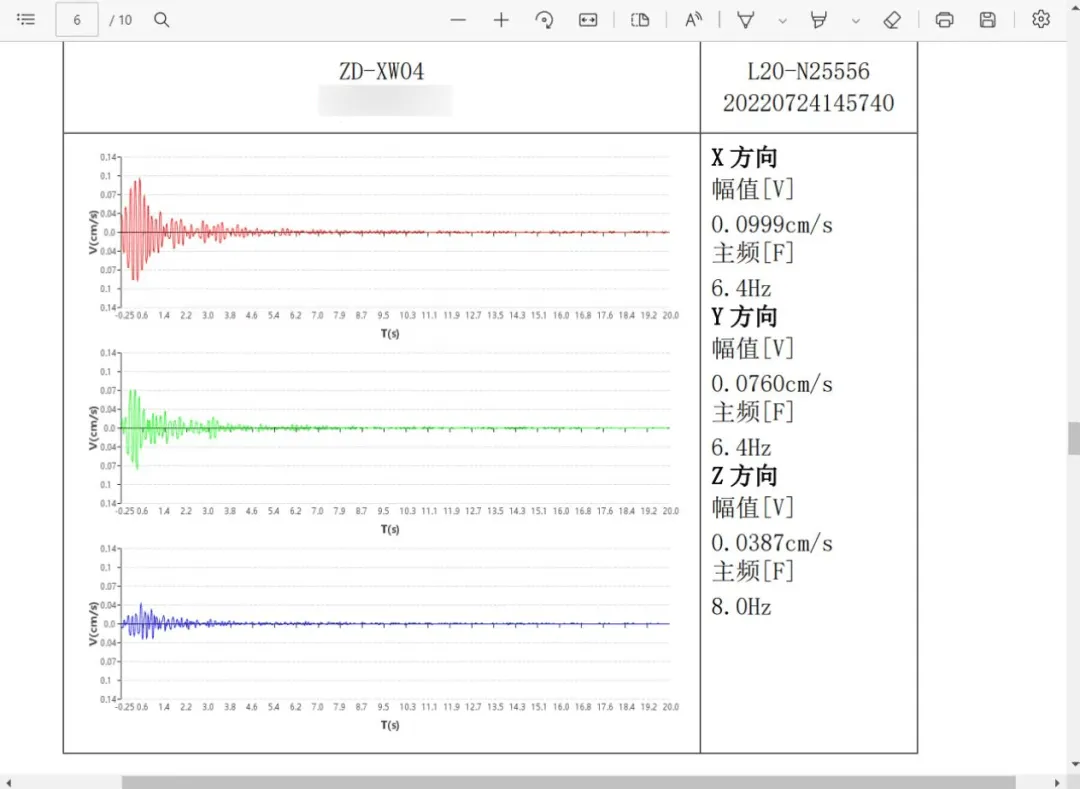The image size is (1080, 789).
Task: Rotate the PDF page
Action: click(545, 20)
